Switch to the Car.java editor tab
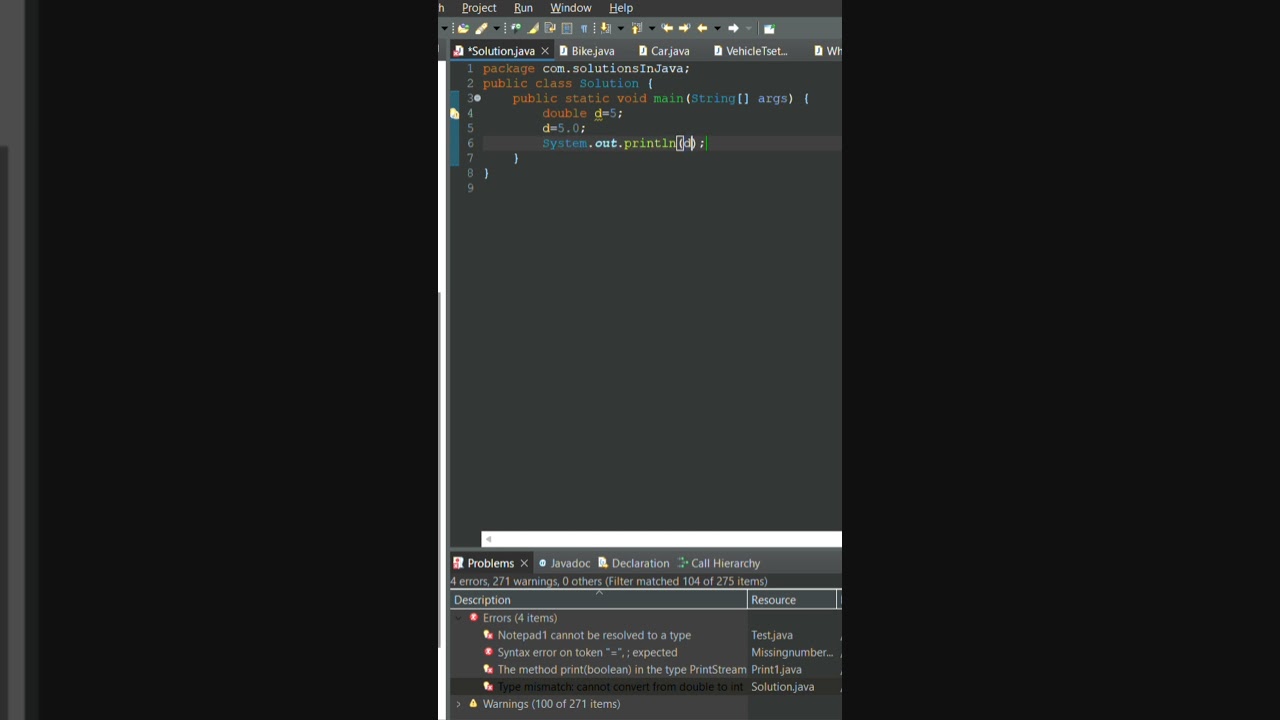 coord(670,51)
